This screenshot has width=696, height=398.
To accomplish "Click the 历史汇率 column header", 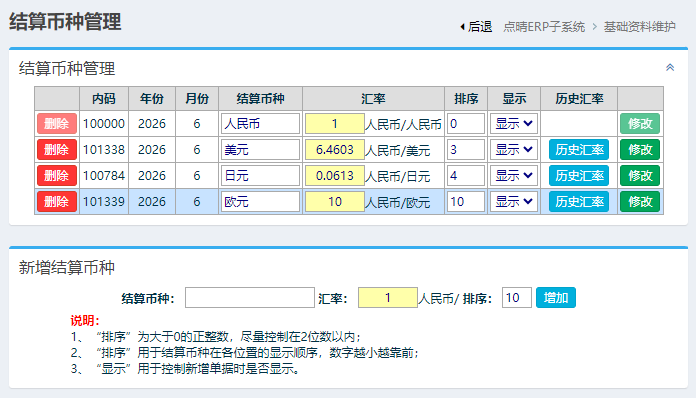I will click(579, 99).
